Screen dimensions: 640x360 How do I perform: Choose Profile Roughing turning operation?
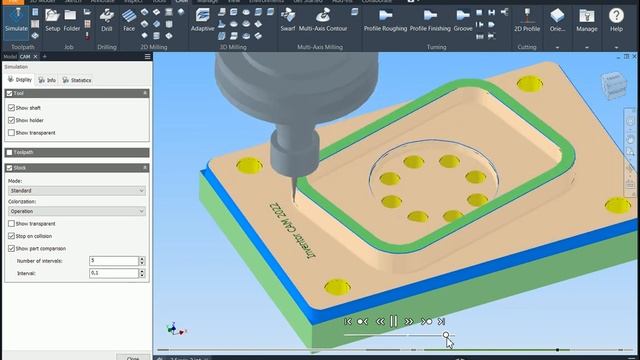tap(385, 21)
